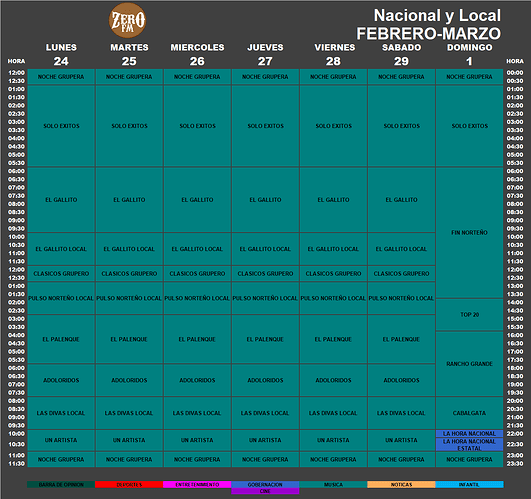
Task: Select Saturday's Un Artista block
Action: [401, 440]
